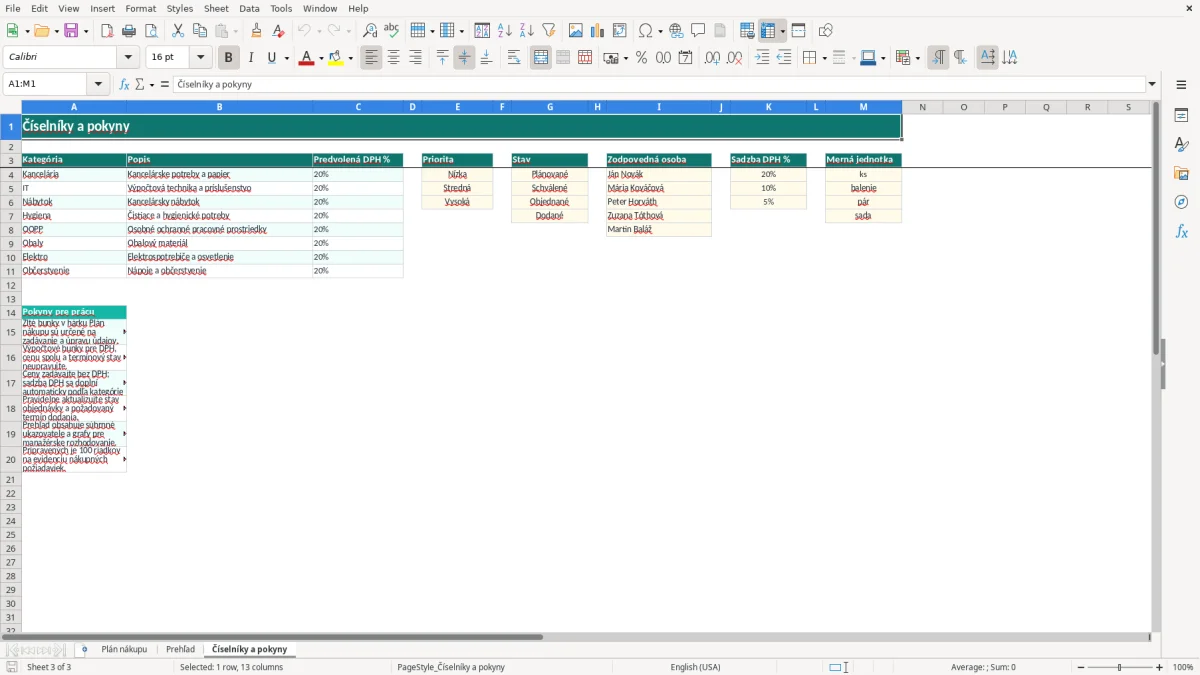Click the Print icon in toolbar
1200x675 pixels.
tap(129, 31)
